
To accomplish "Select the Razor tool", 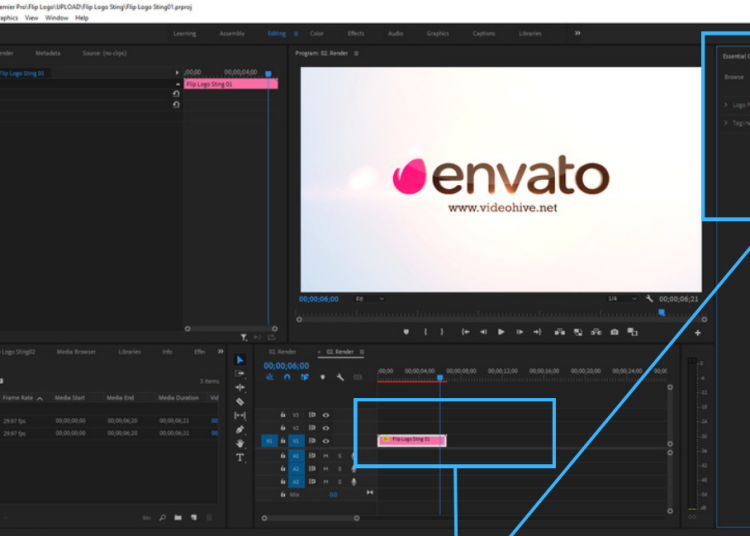I will coord(240,402).
